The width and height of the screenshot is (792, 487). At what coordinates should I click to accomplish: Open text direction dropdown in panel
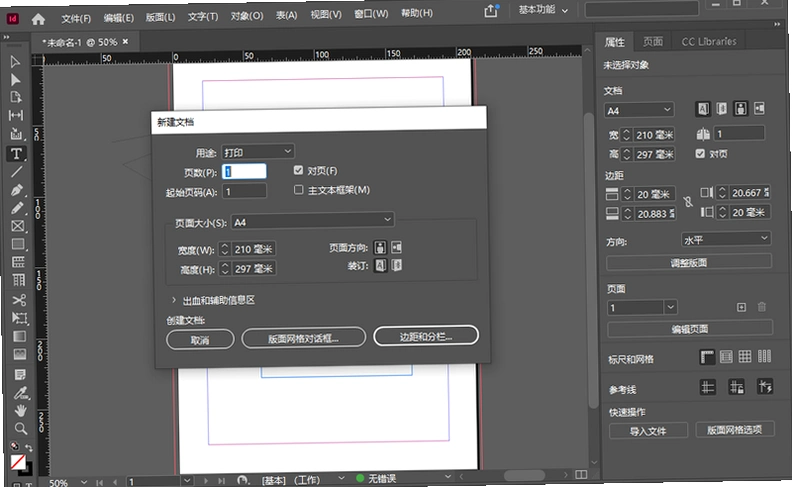725,239
